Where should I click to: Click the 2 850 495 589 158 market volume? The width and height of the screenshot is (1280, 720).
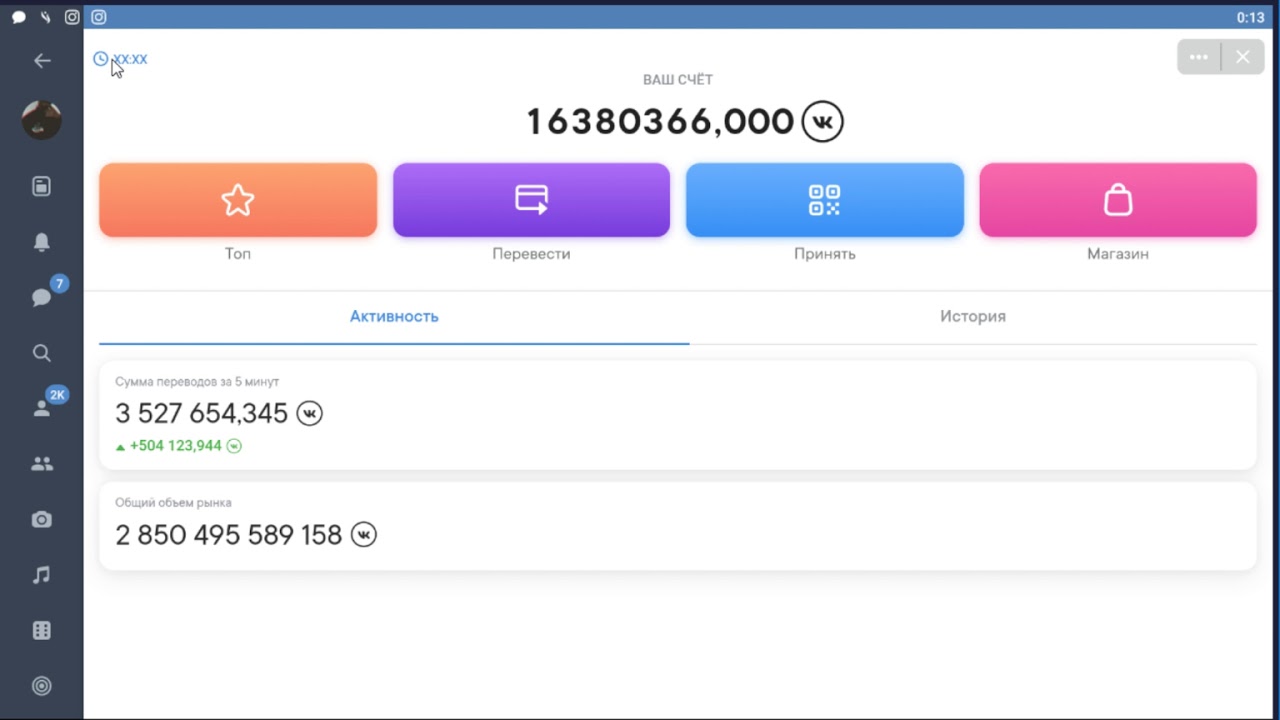(228, 535)
